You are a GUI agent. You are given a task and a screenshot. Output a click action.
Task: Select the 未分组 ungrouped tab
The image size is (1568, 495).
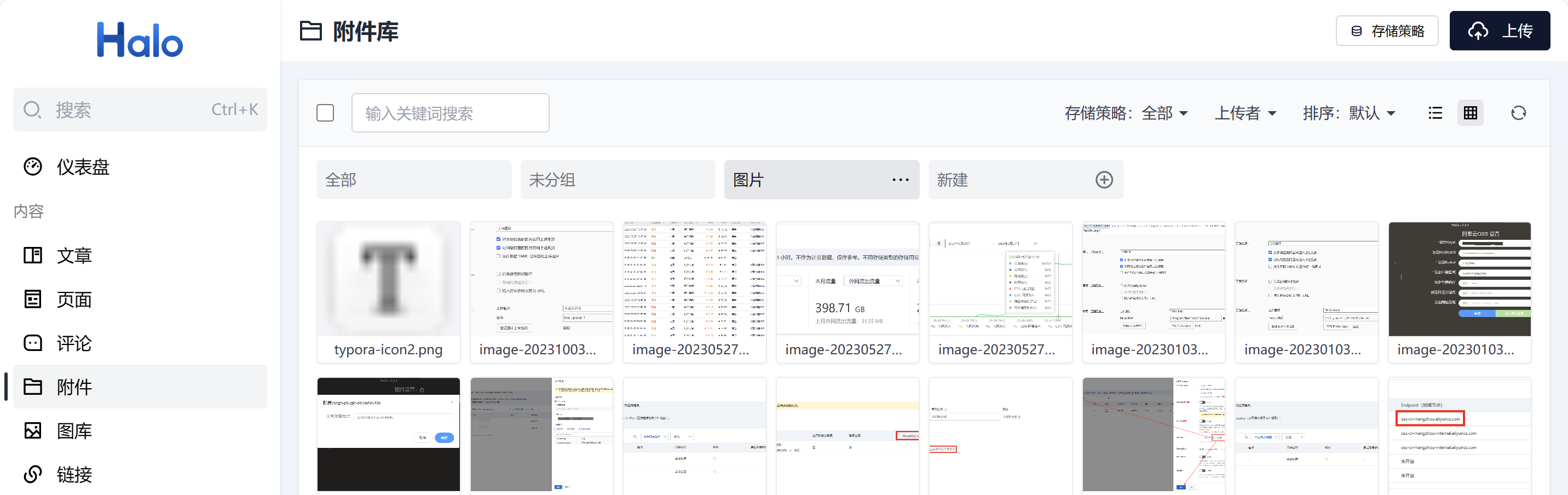pos(618,180)
